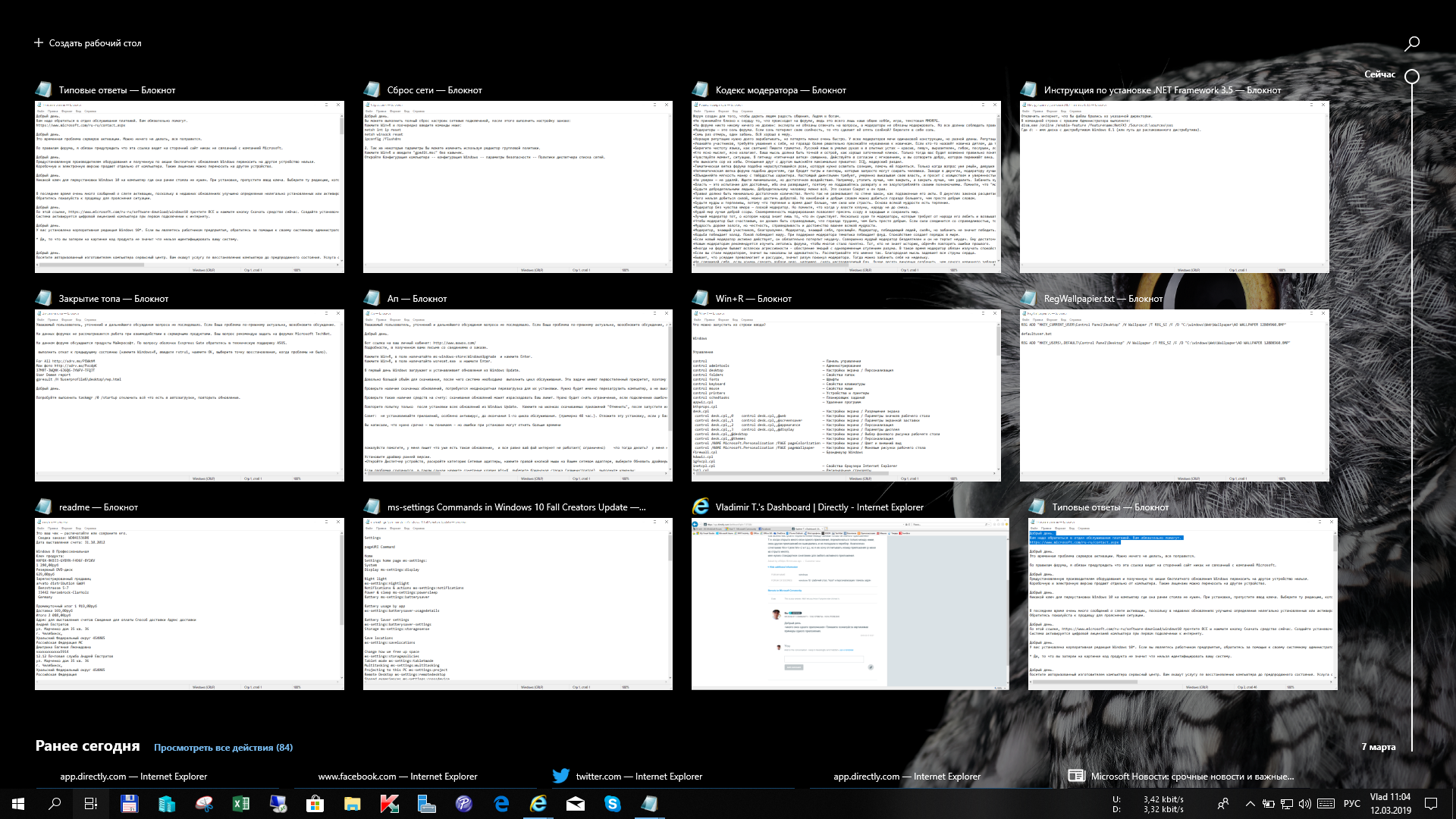
Task: Open Excel from the taskbar
Action: [x=240, y=804]
